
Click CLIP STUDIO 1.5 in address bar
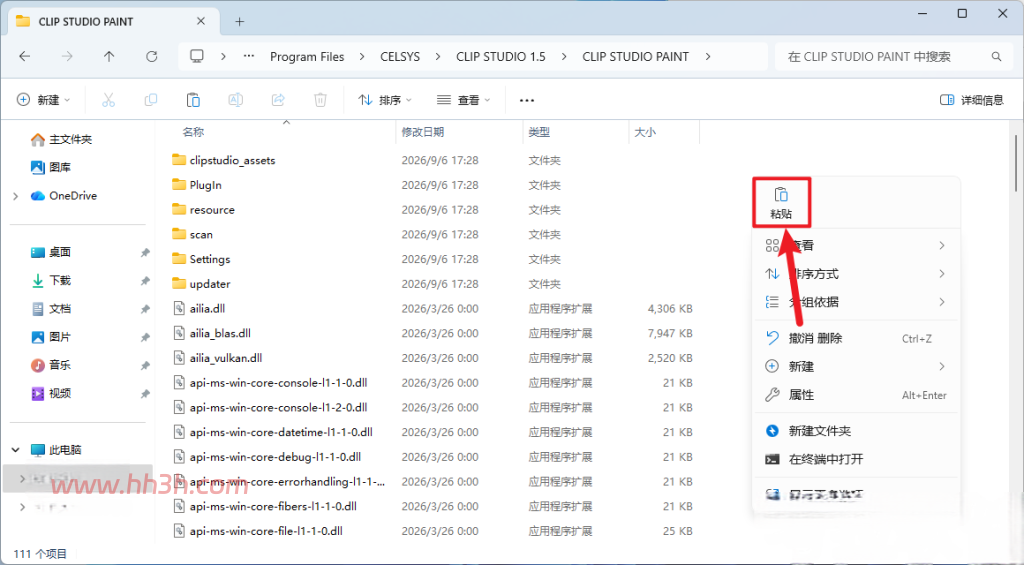[x=501, y=57]
